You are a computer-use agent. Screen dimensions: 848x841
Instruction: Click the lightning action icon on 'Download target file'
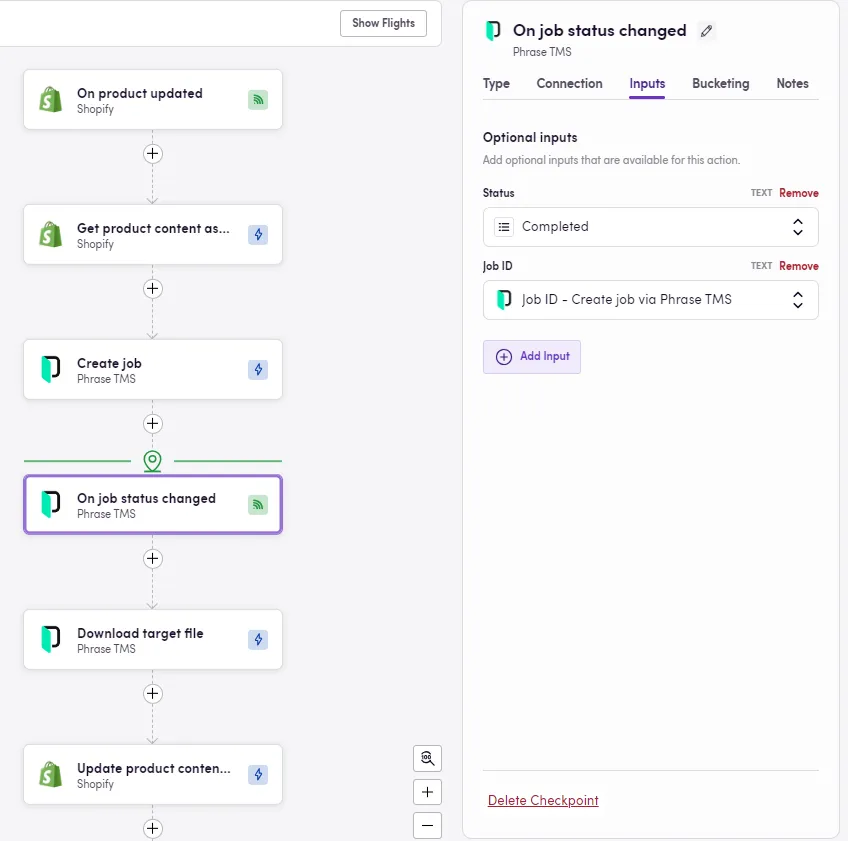point(258,639)
